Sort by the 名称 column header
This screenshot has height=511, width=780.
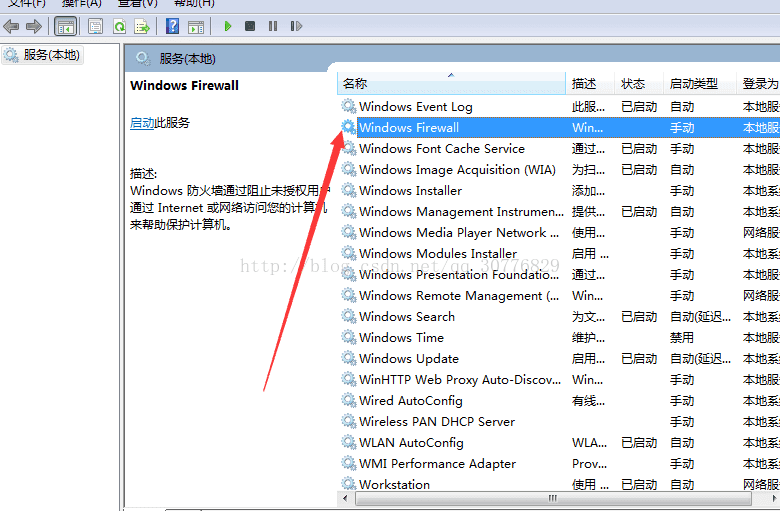point(451,83)
